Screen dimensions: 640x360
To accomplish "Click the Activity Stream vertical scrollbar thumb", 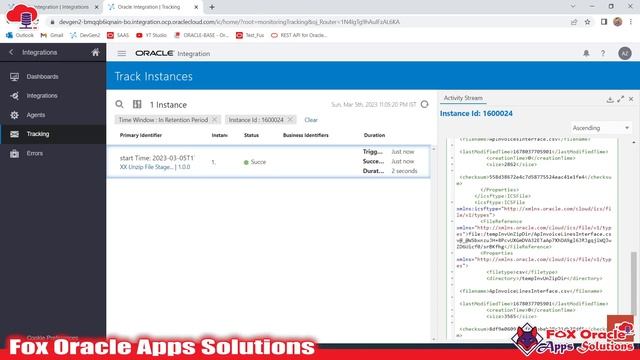I will [633, 282].
